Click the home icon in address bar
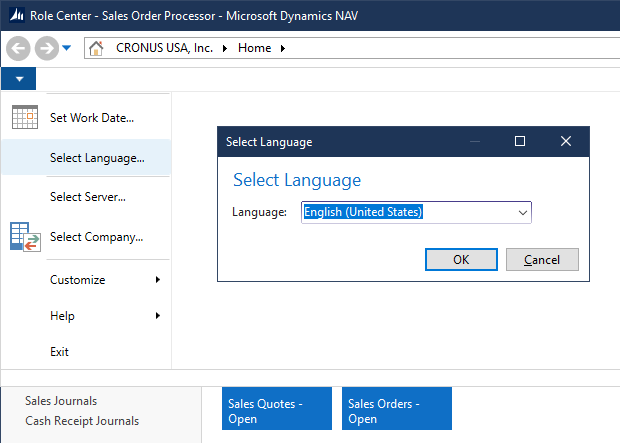 click(96, 48)
